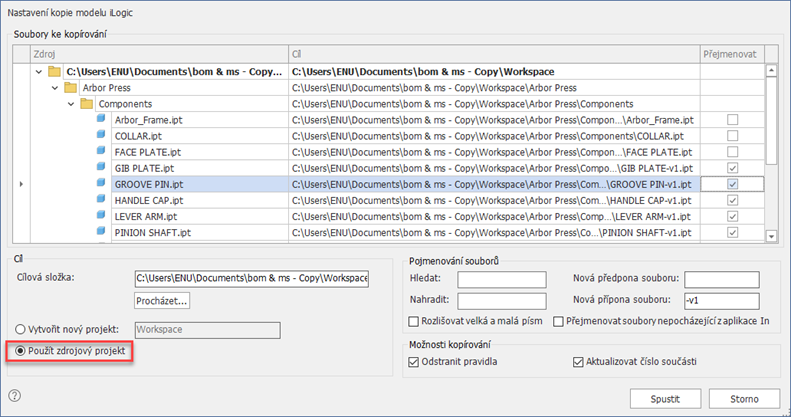Image resolution: width=791 pixels, height=417 pixels.
Task: Click the HANDLE CAP.ipt part icon
Action: click(101, 200)
